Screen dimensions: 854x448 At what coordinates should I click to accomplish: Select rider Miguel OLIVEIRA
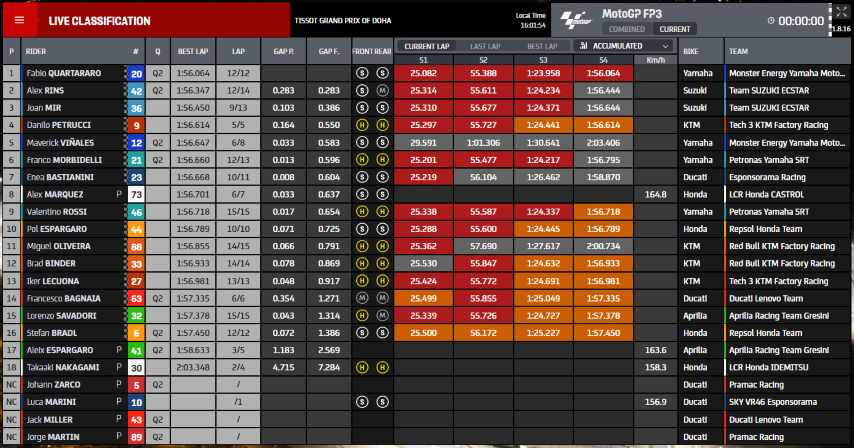58,246
